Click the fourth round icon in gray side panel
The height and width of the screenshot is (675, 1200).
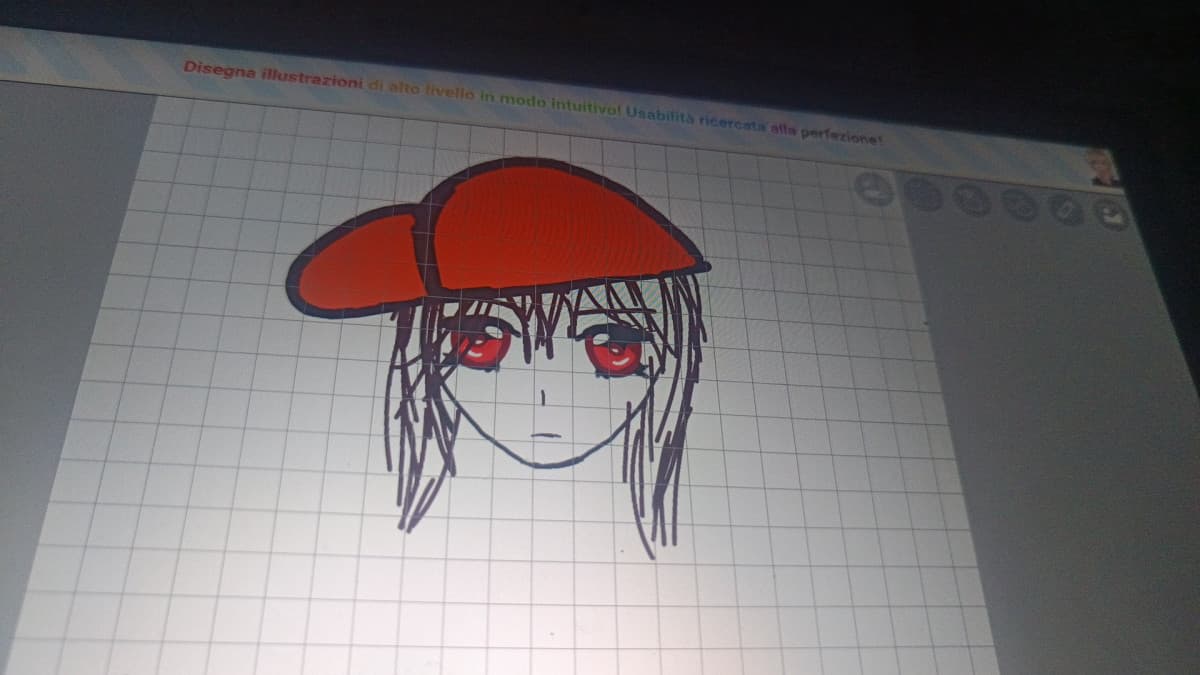1066,209
